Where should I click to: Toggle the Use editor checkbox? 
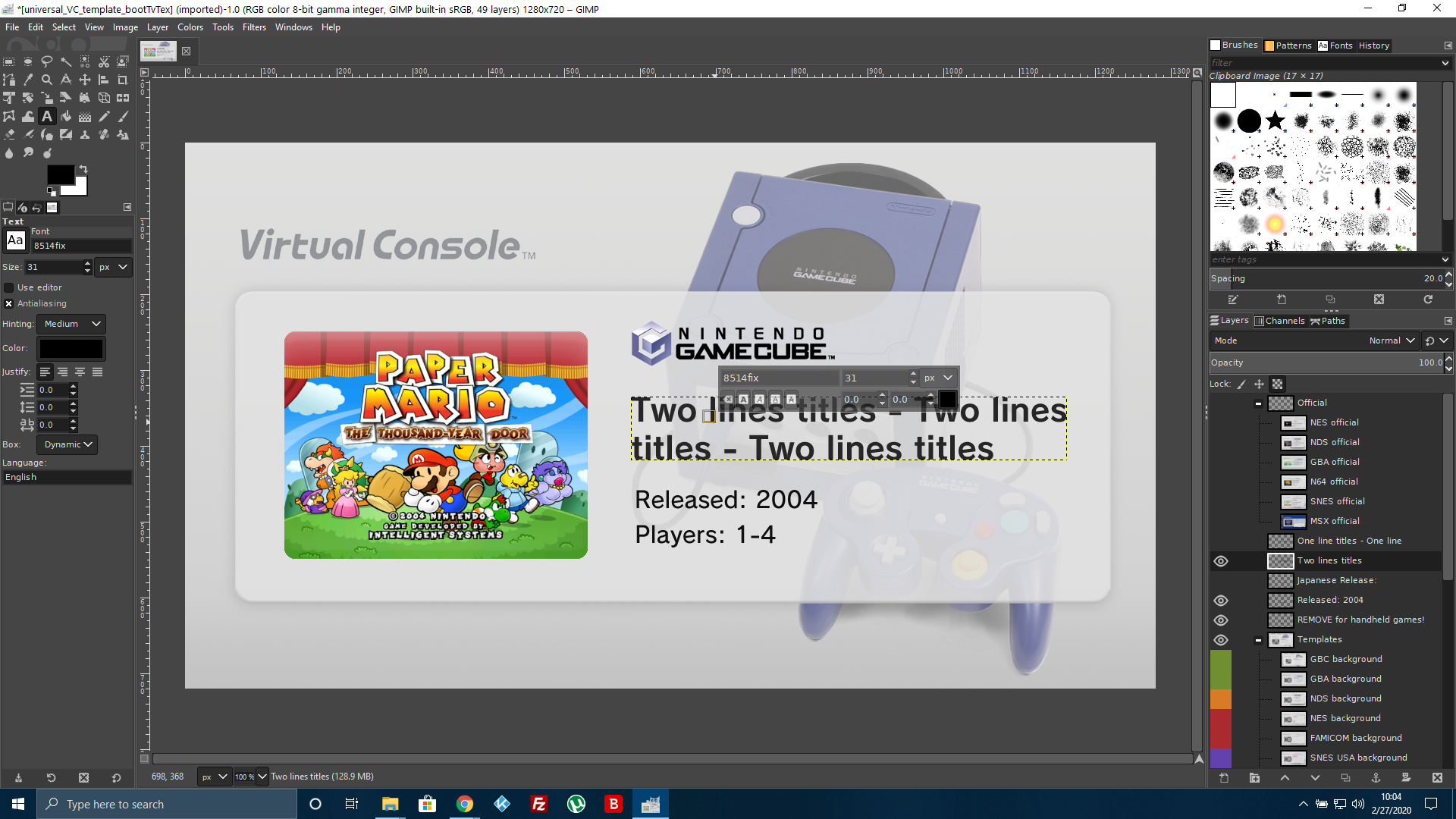(9, 287)
